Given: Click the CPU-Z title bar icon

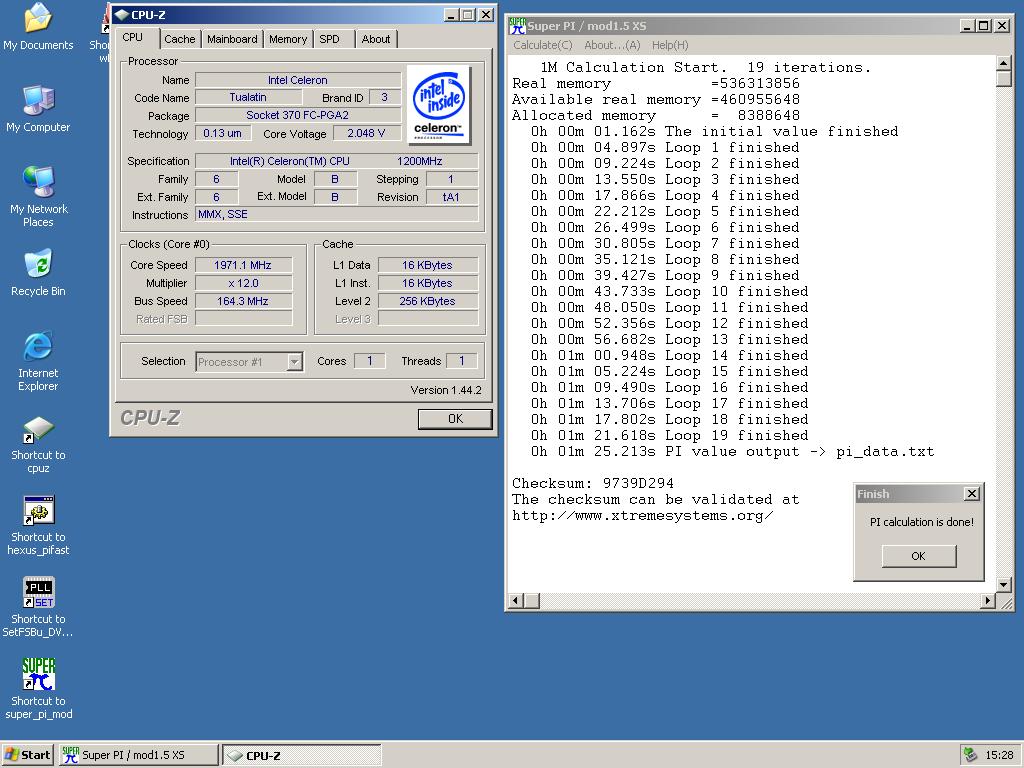Looking at the screenshot, I should coord(121,14).
